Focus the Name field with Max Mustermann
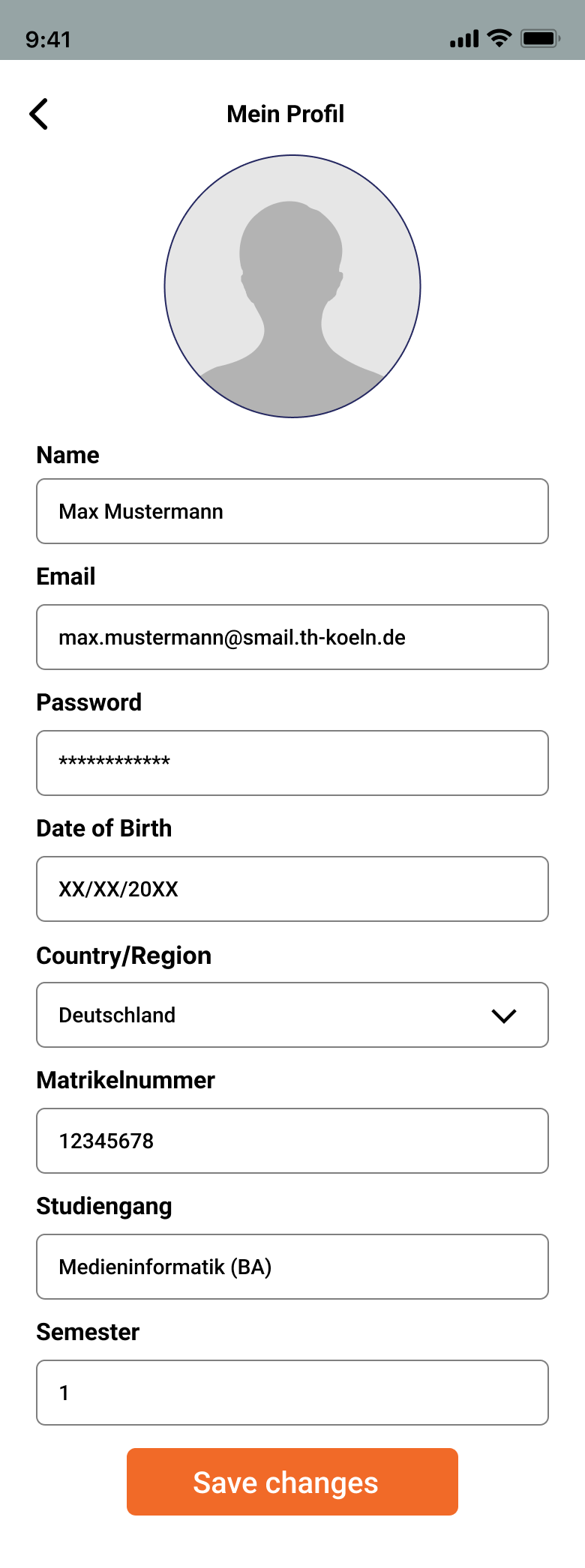The height and width of the screenshot is (1568, 585). [292, 511]
